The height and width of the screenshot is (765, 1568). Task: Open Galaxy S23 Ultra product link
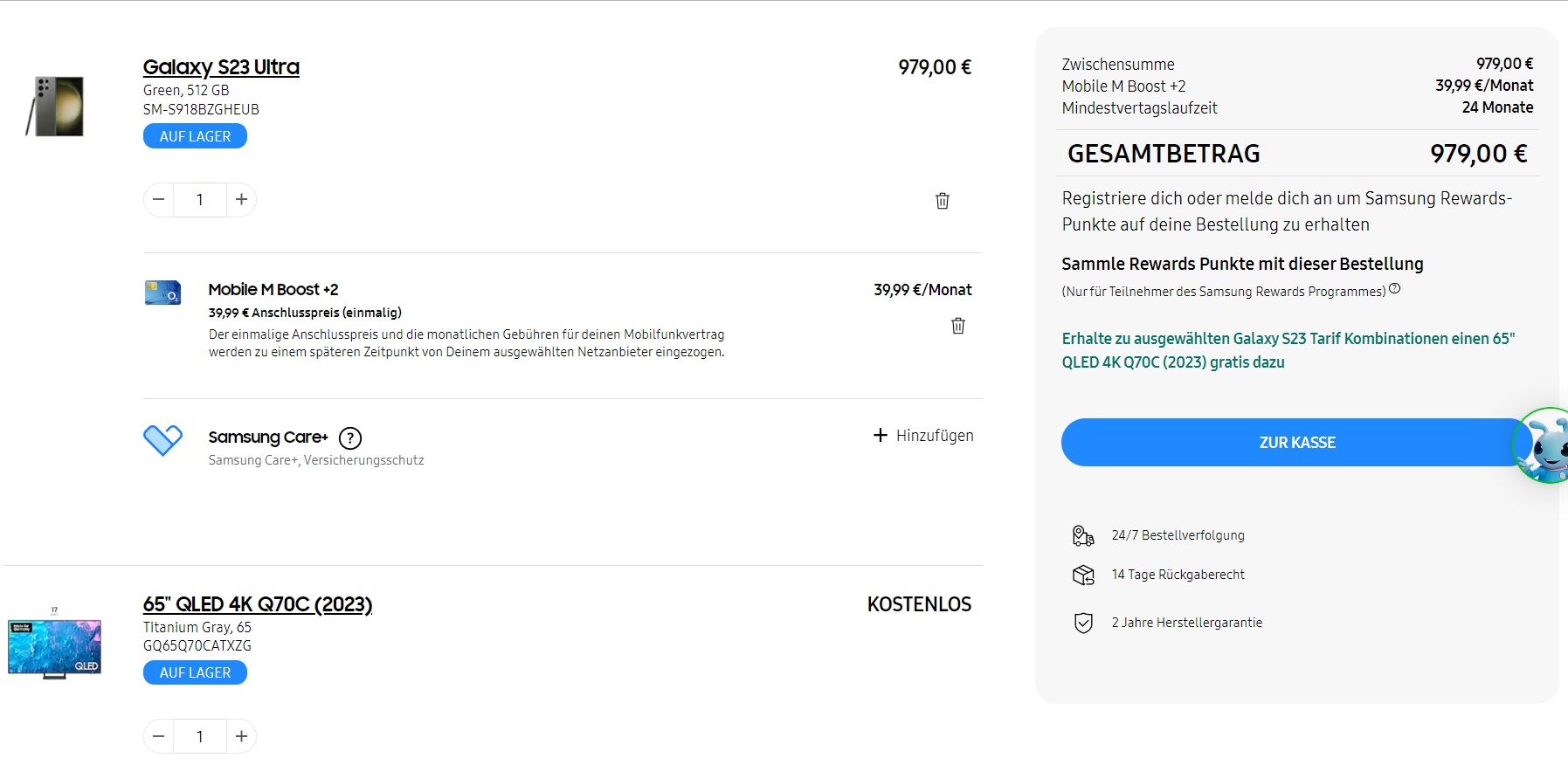click(x=221, y=67)
